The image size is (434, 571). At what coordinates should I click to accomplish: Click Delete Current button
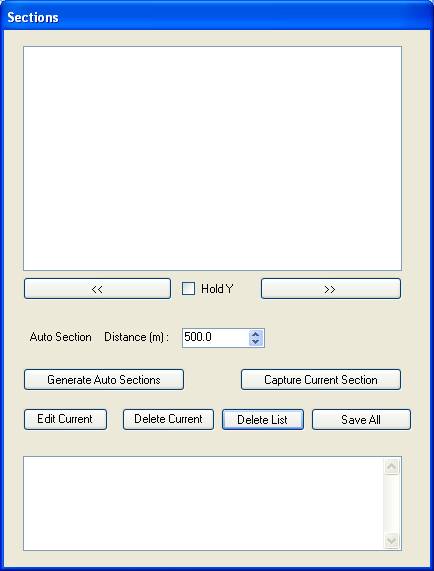pos(168,419)
